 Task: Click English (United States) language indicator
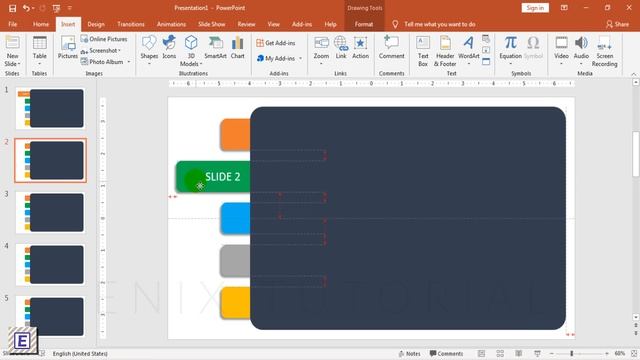(x=80, y=353)
